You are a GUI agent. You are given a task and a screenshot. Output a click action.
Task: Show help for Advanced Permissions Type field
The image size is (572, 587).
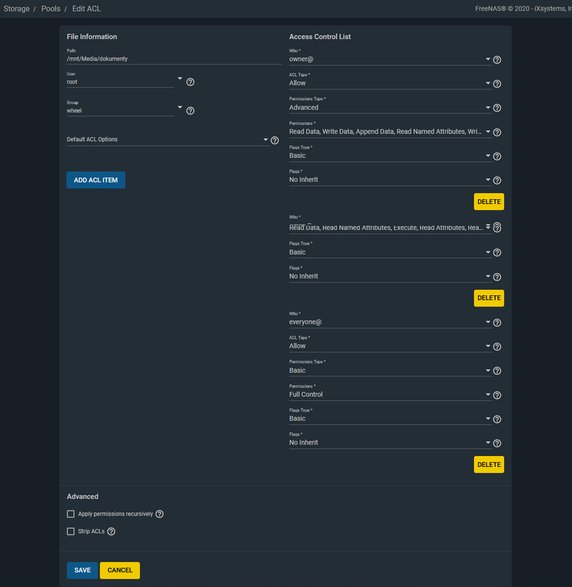(497, 108)
